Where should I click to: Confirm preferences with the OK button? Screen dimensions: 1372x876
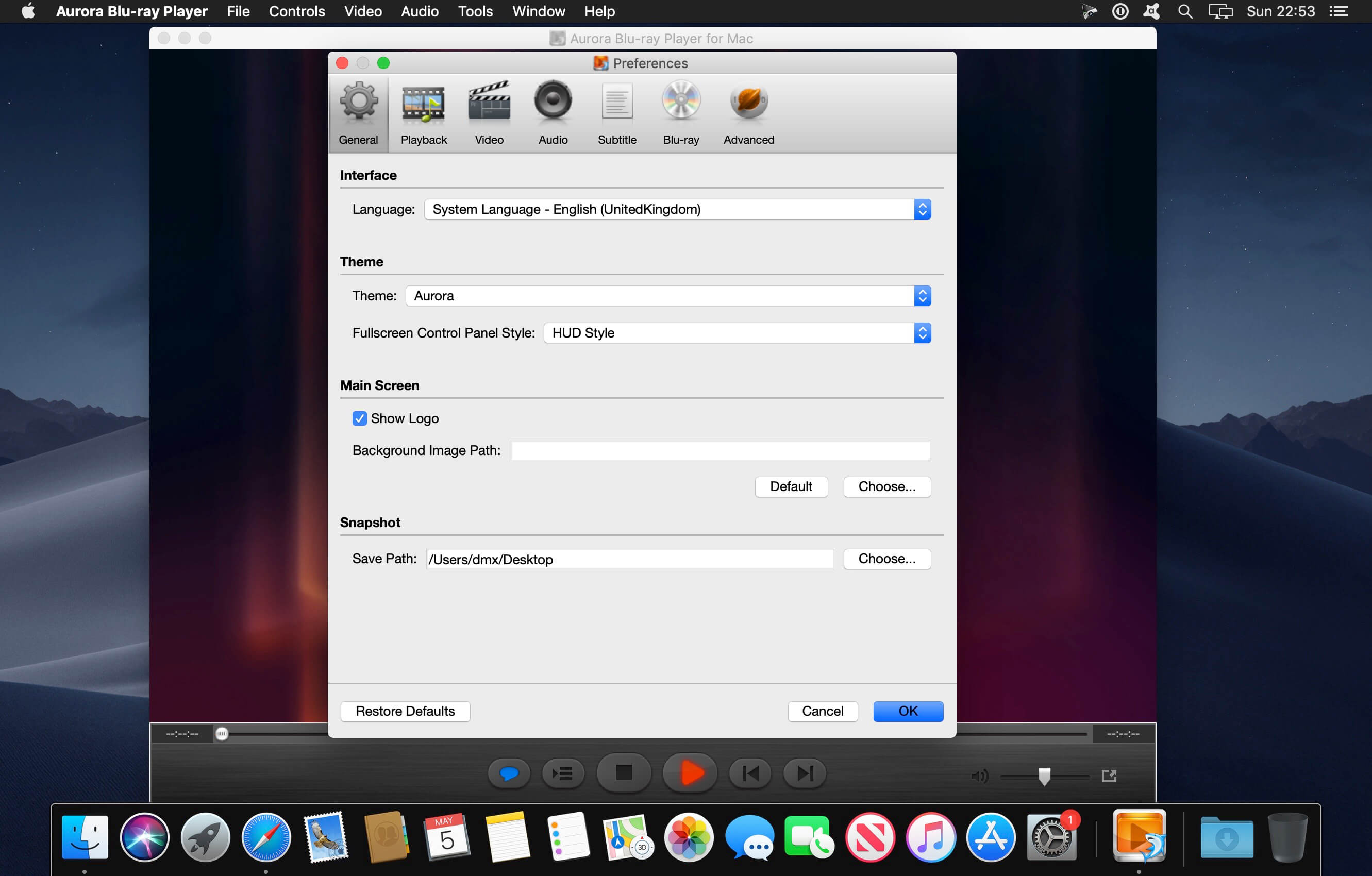[x=908, y=712]
